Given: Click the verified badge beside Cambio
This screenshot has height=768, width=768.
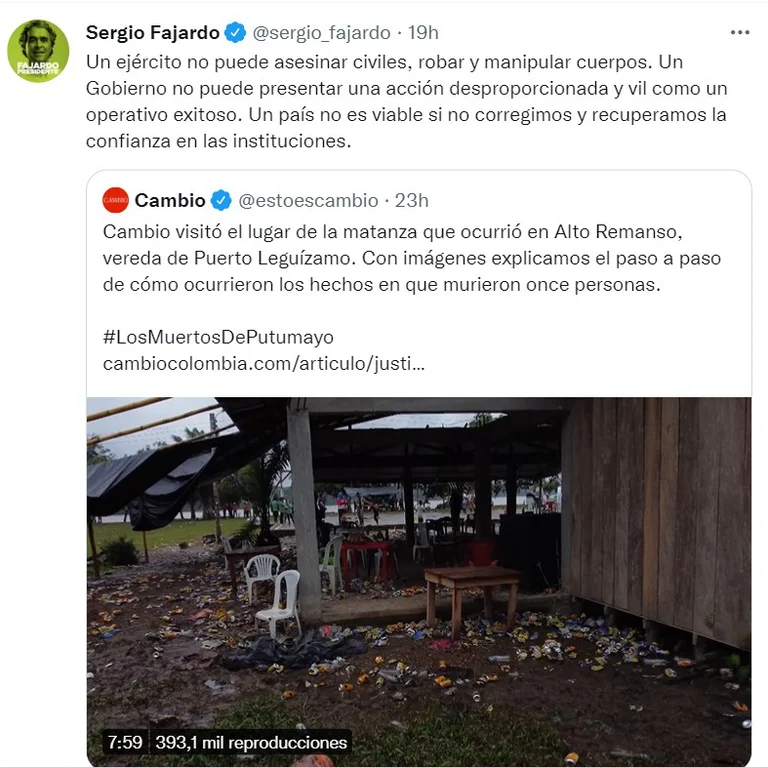Looking at the screenshot, I should point(221,200).
